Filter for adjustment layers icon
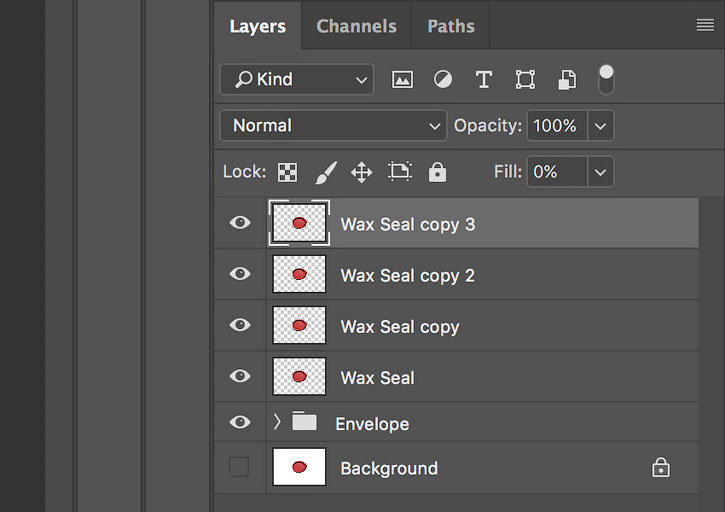725x512 pixels. pos(442,79)
